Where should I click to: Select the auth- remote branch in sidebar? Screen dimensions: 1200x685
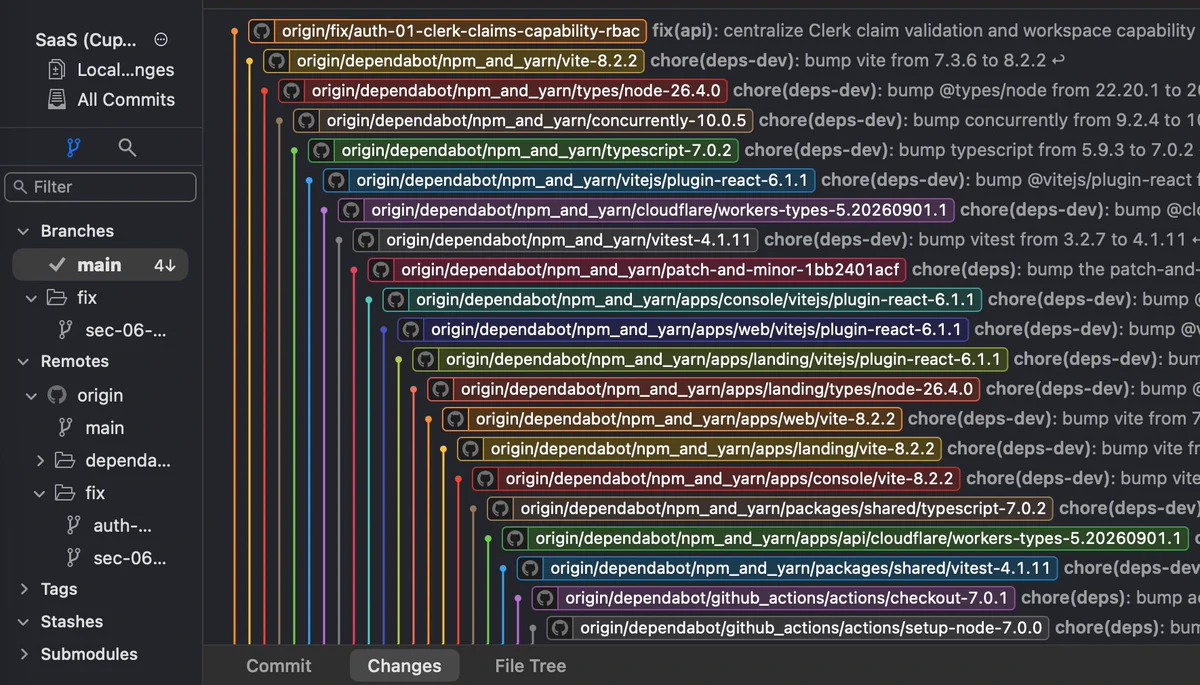click(110, 526)
